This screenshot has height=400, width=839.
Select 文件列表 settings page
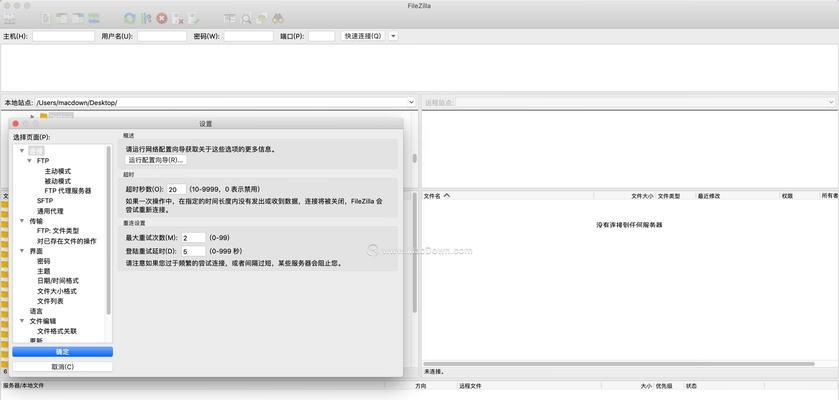point(50,301)
